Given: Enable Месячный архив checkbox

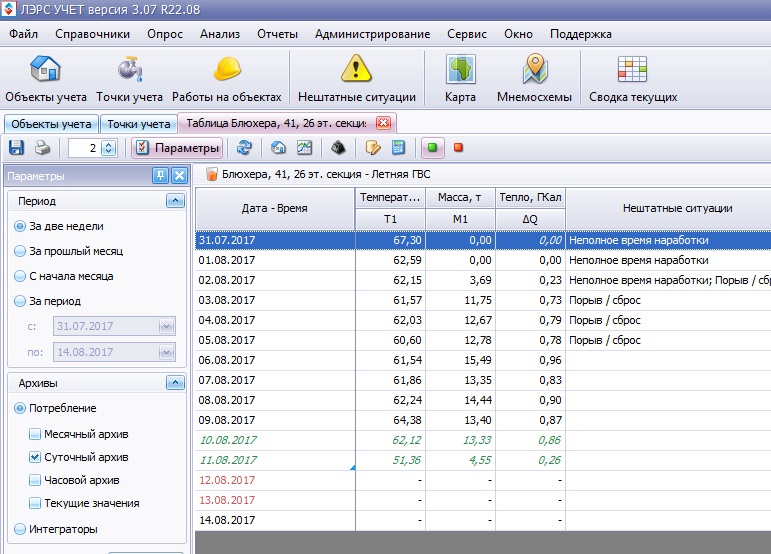Looking at the screenshot, I should (34, 434).
